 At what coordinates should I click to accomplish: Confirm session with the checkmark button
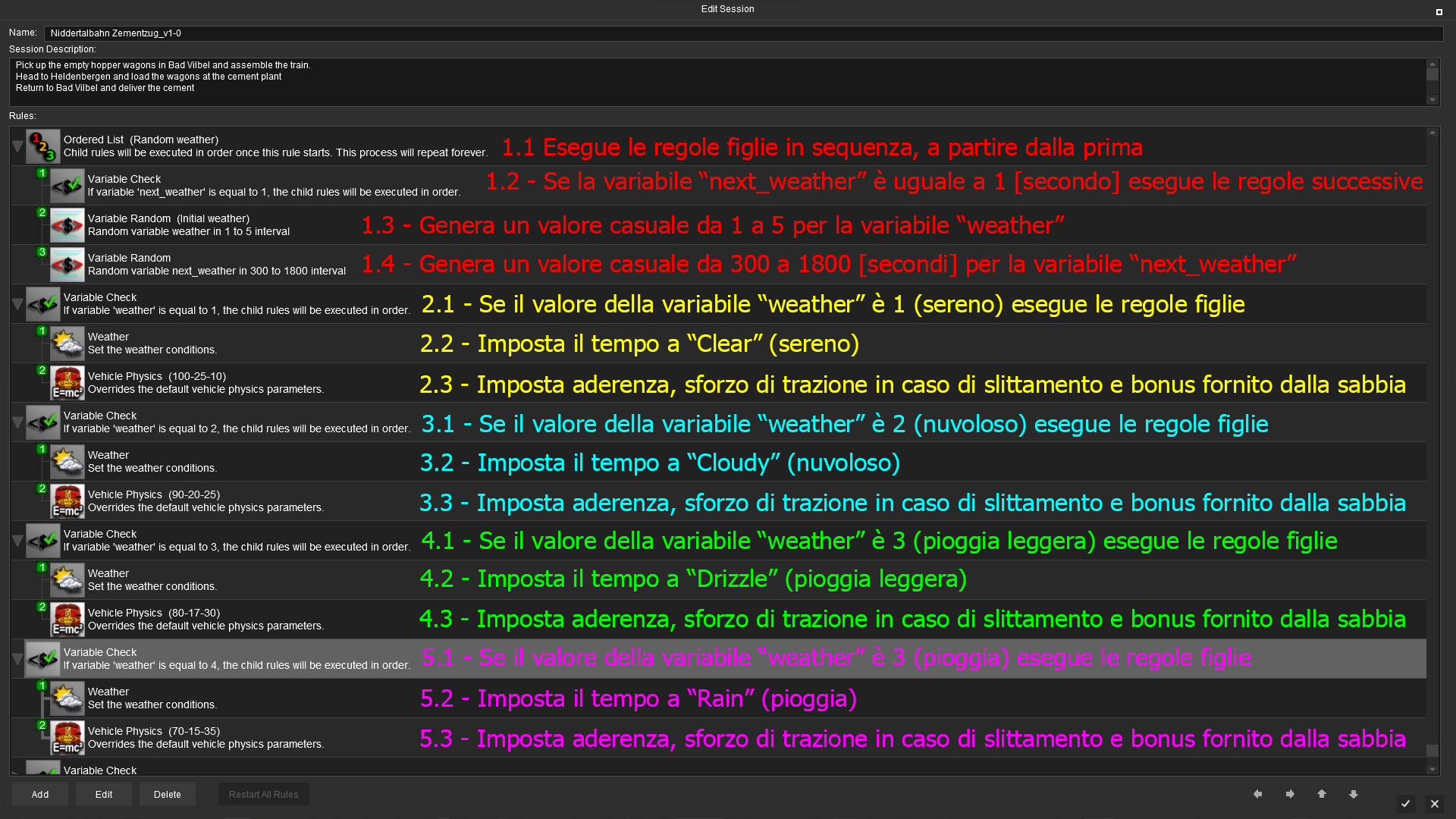(1405, 804)
